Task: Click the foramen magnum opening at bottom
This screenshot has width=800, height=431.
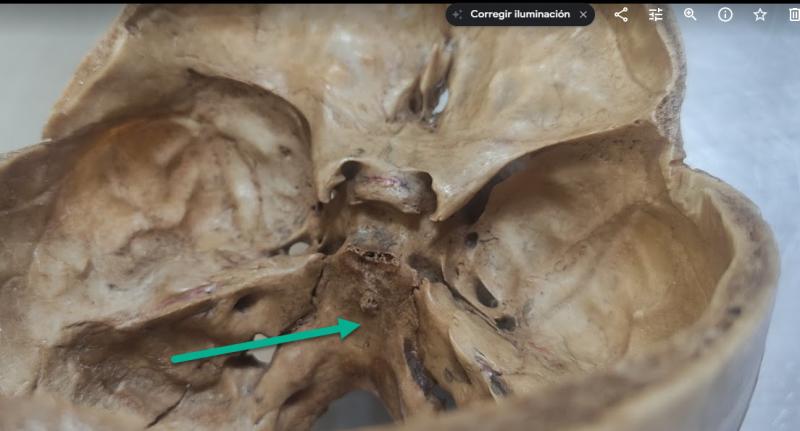Action: pyautogui.click(x=352, y=412)
